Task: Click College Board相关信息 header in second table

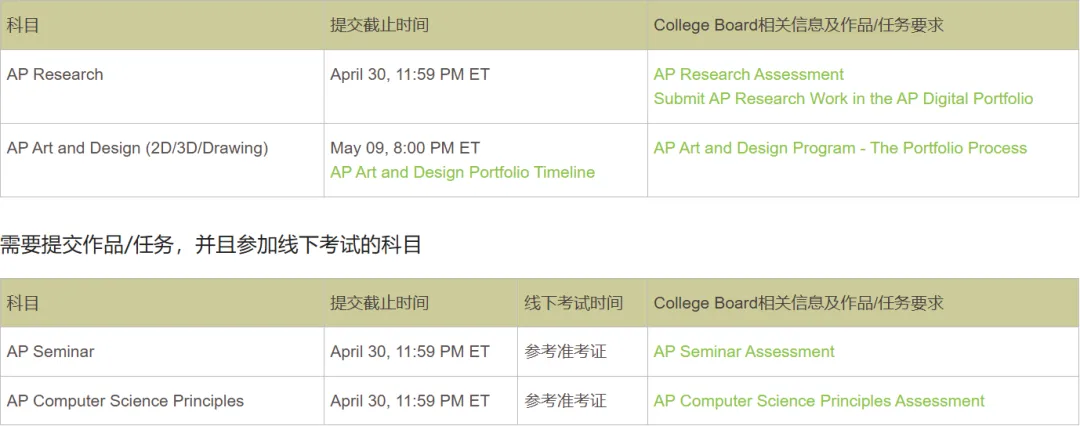Action: coord(798,303)
